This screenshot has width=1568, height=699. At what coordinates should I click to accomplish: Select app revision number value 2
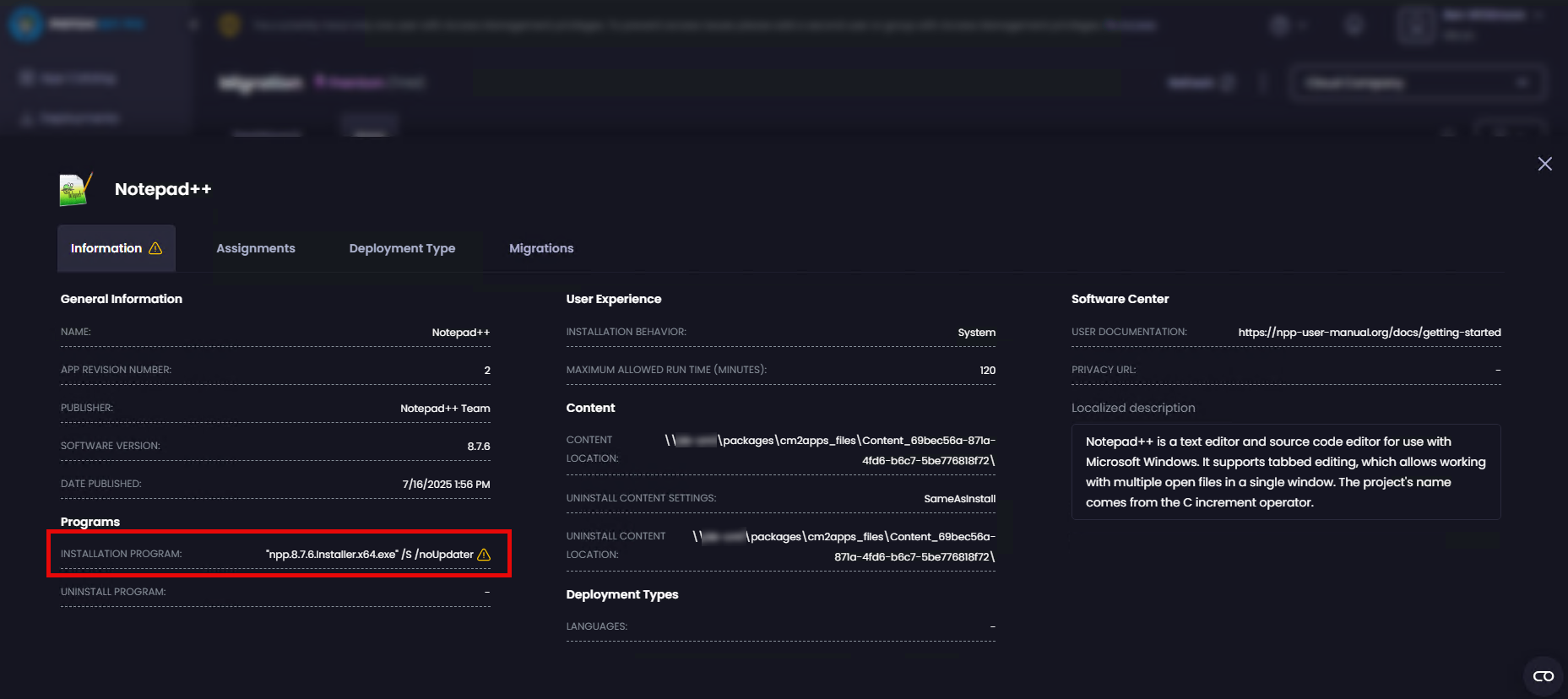[487, 371]
